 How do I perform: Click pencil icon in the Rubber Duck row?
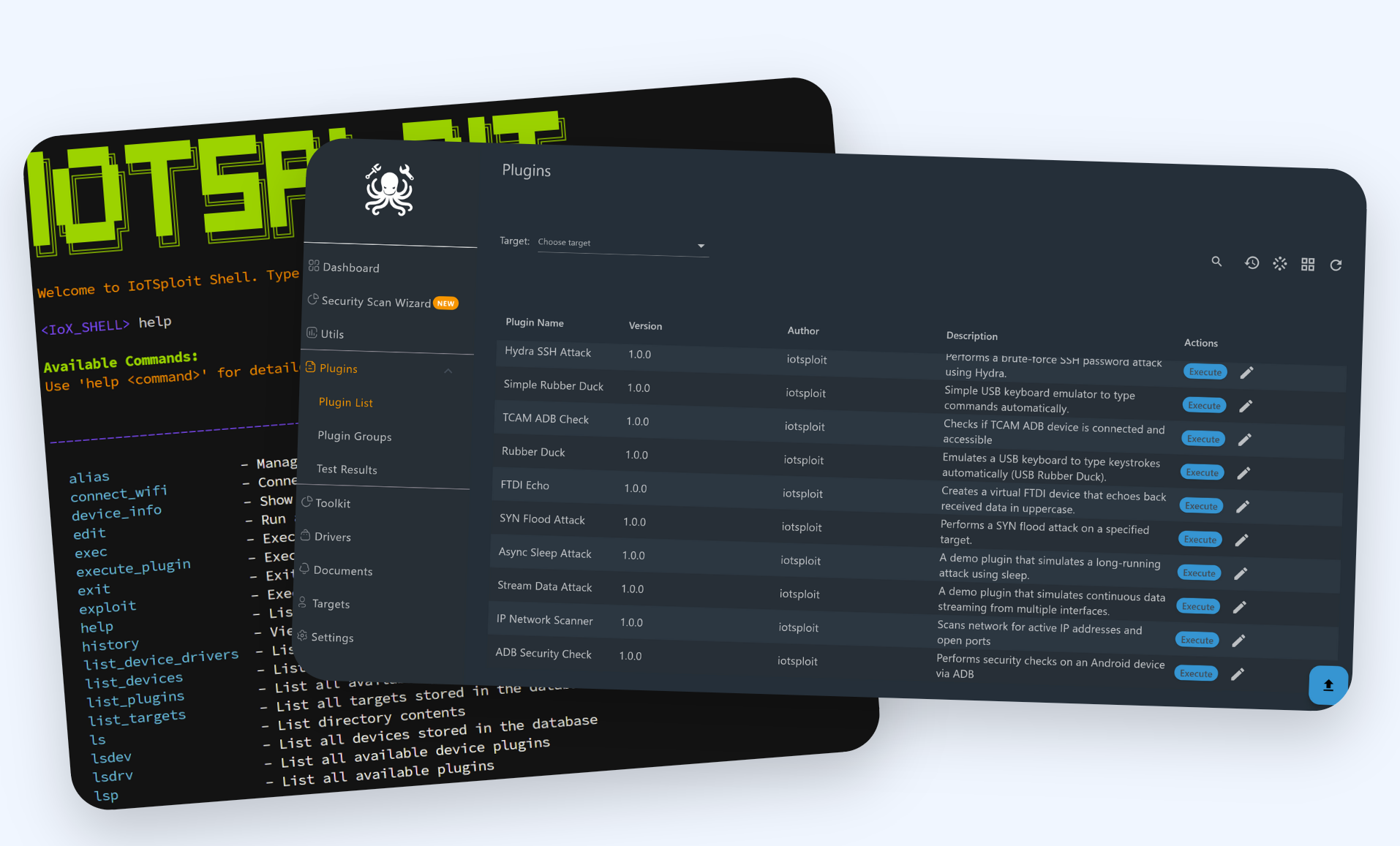click(x=1244, y=473)
